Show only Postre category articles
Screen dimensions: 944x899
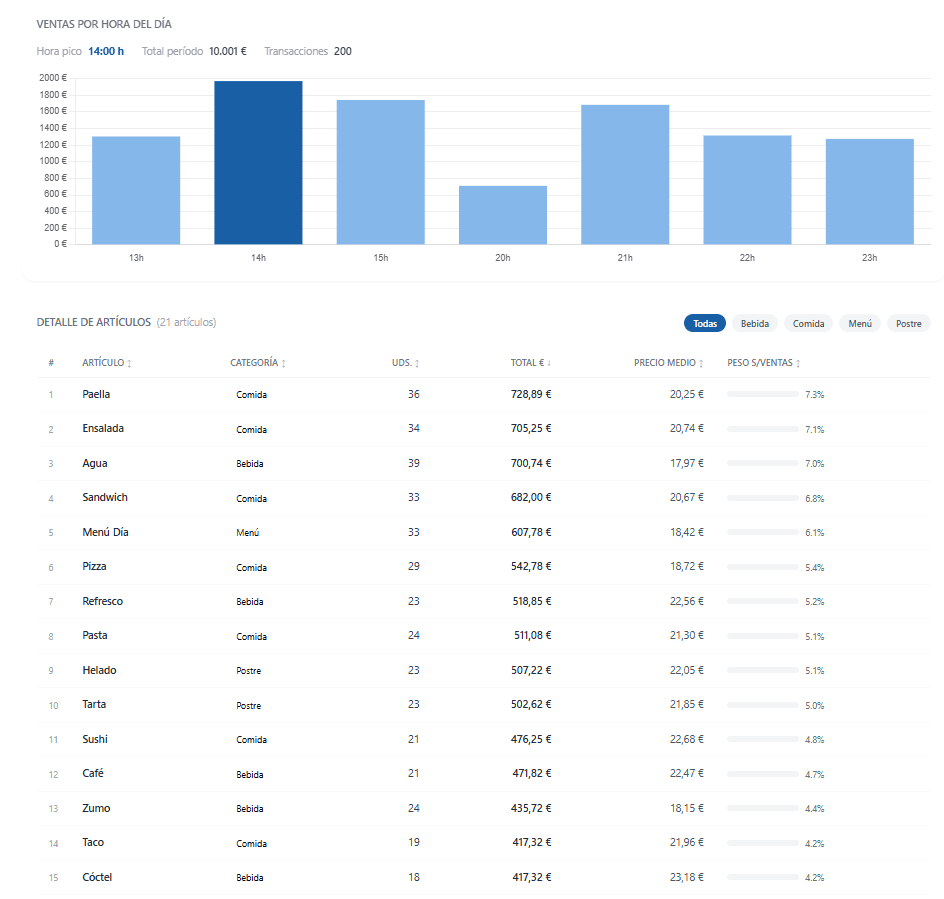[x=908, y=323]
